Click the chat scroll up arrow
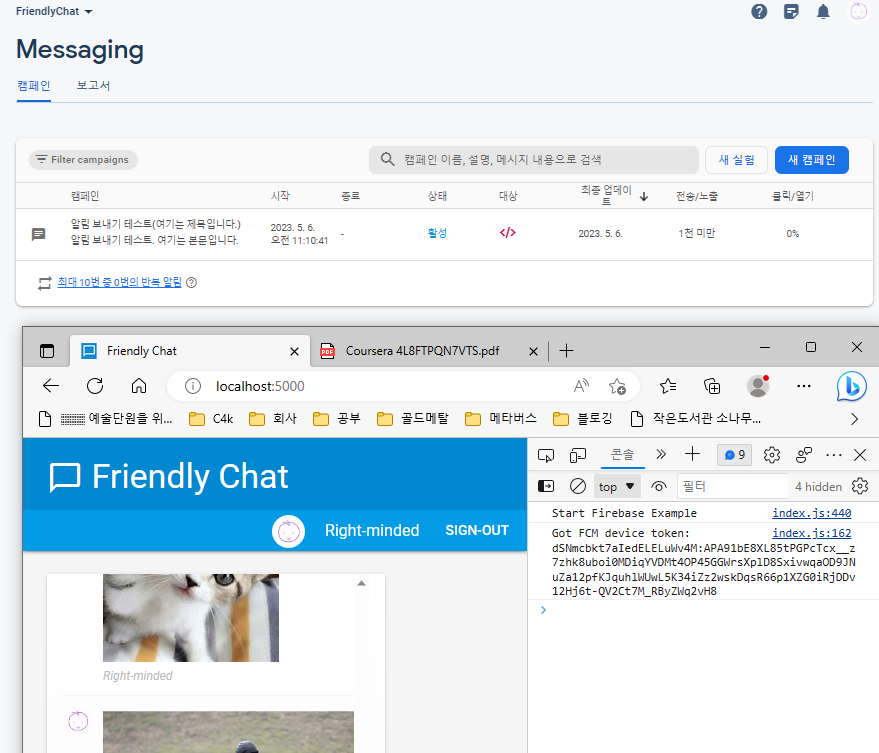Image resolution: width=879 pixels, height=753 pixels. pos(361,584)
